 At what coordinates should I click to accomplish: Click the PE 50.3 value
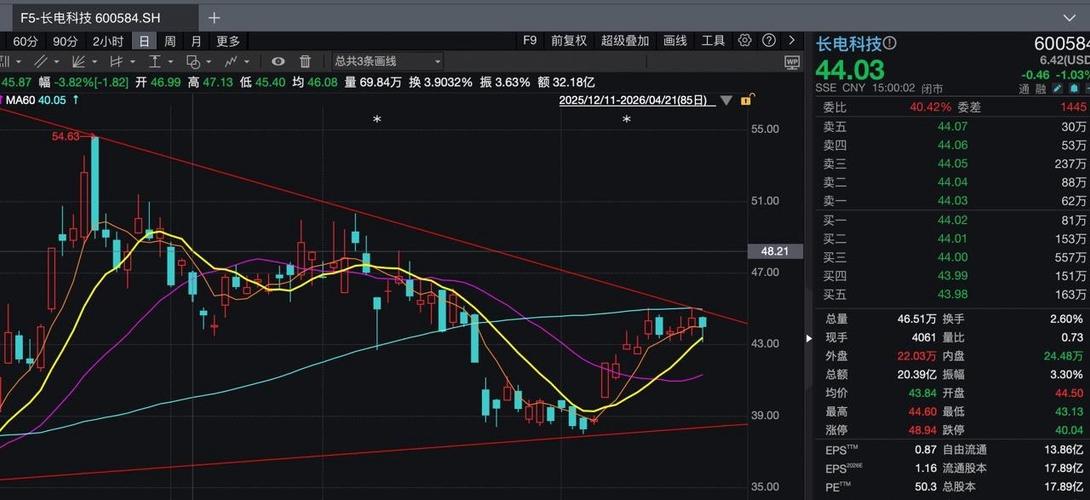927,486
